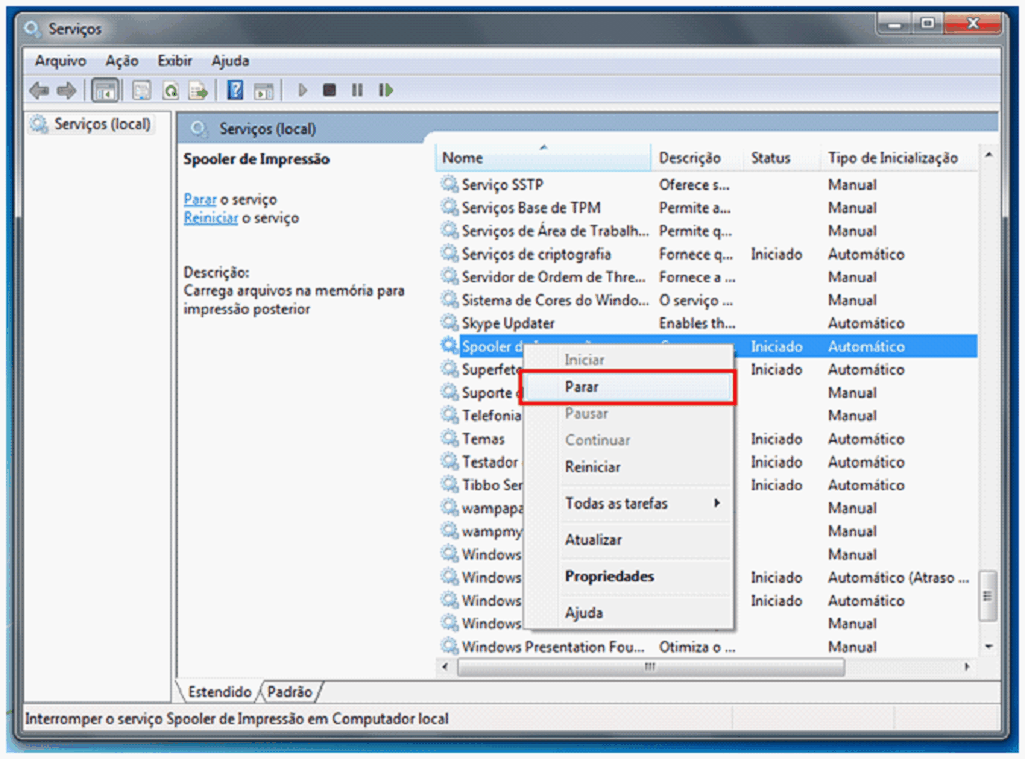Toggle the show/hide console tree icon

coord(104,91)
